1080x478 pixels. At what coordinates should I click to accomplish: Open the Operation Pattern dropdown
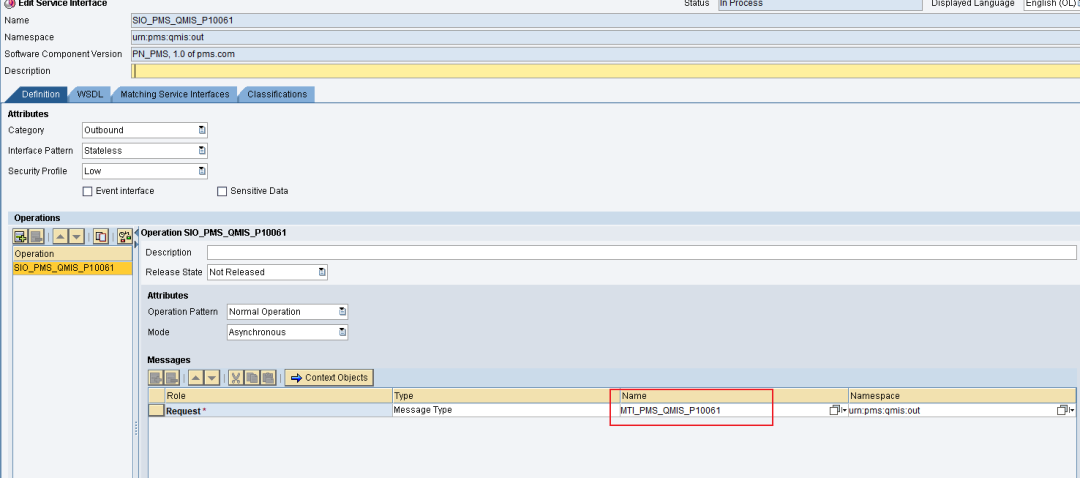[287, 311]
